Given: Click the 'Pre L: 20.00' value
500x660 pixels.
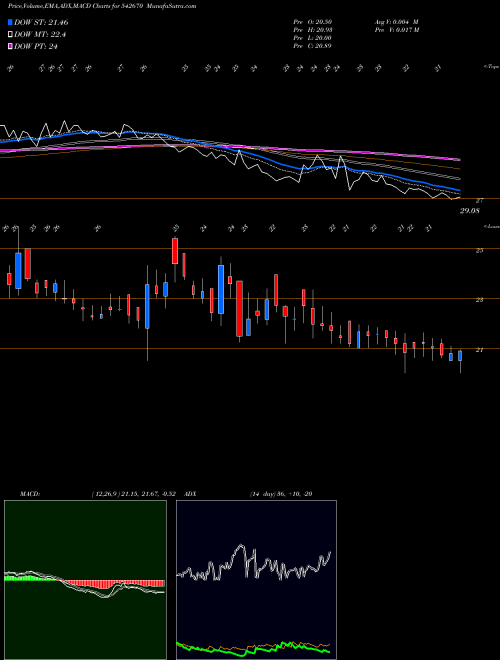Looking at the screenshot, I should coord(312,38).
